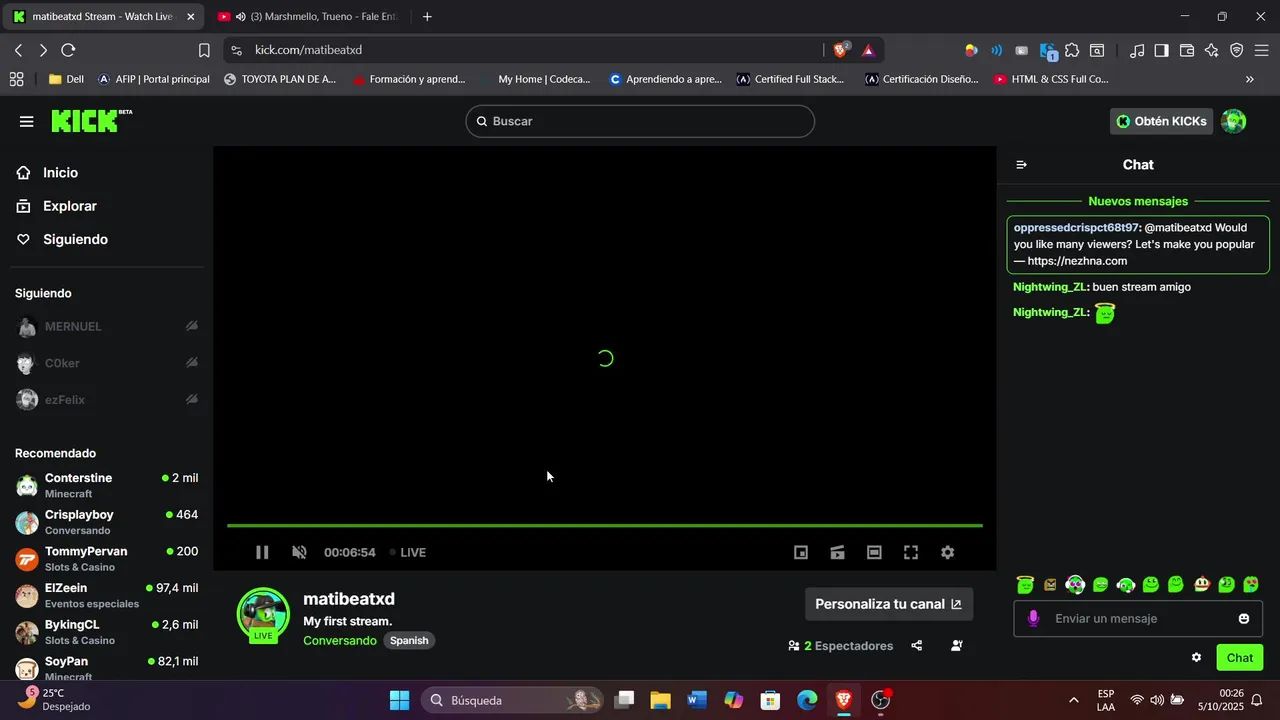
Task: Open the clip creation icon
Action: pyautogui.click(x=838, y=552)
